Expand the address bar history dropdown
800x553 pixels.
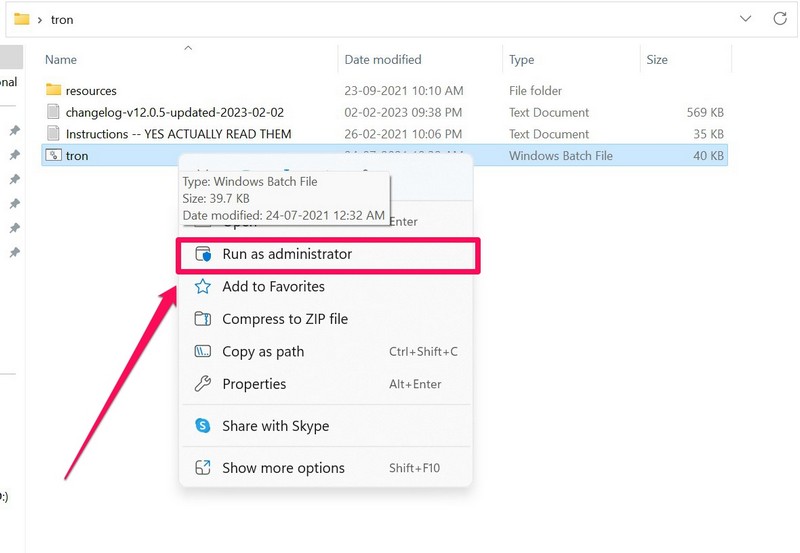(x=746, y=19)
